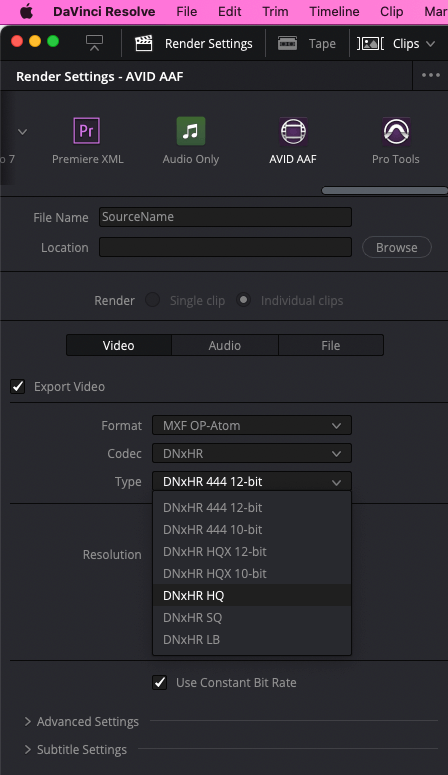Switch to the Audio tab

pos(224,345)
